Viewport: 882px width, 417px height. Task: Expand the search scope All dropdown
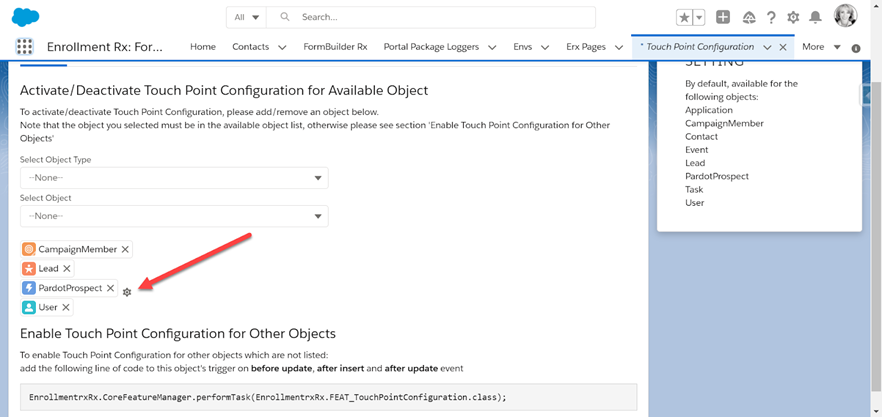[246, 17]
